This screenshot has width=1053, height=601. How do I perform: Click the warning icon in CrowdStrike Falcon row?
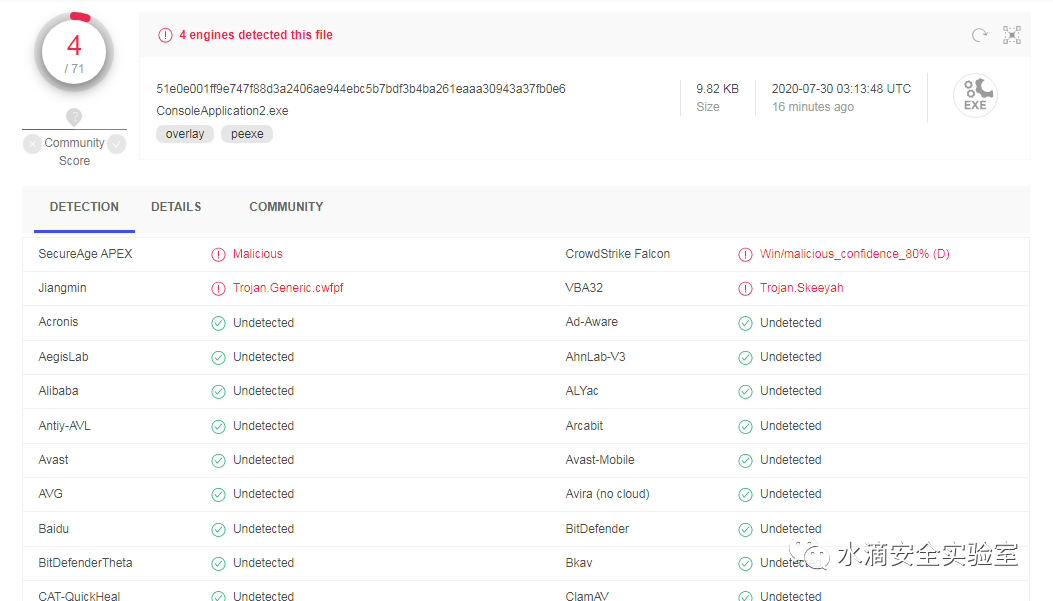(745, 255)
